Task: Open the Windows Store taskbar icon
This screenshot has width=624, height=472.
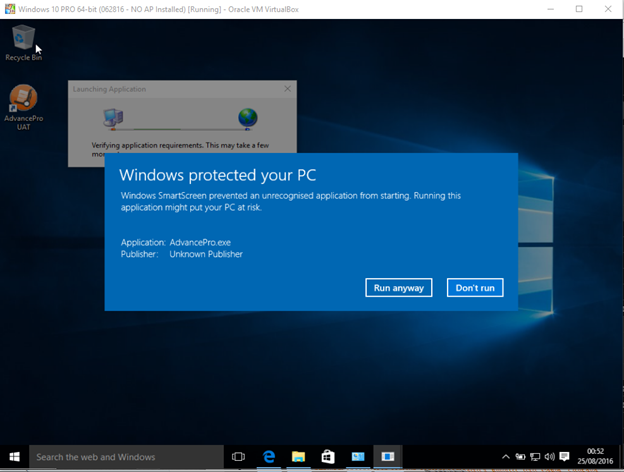Action: pyautogui.click(x=328, y=457)
